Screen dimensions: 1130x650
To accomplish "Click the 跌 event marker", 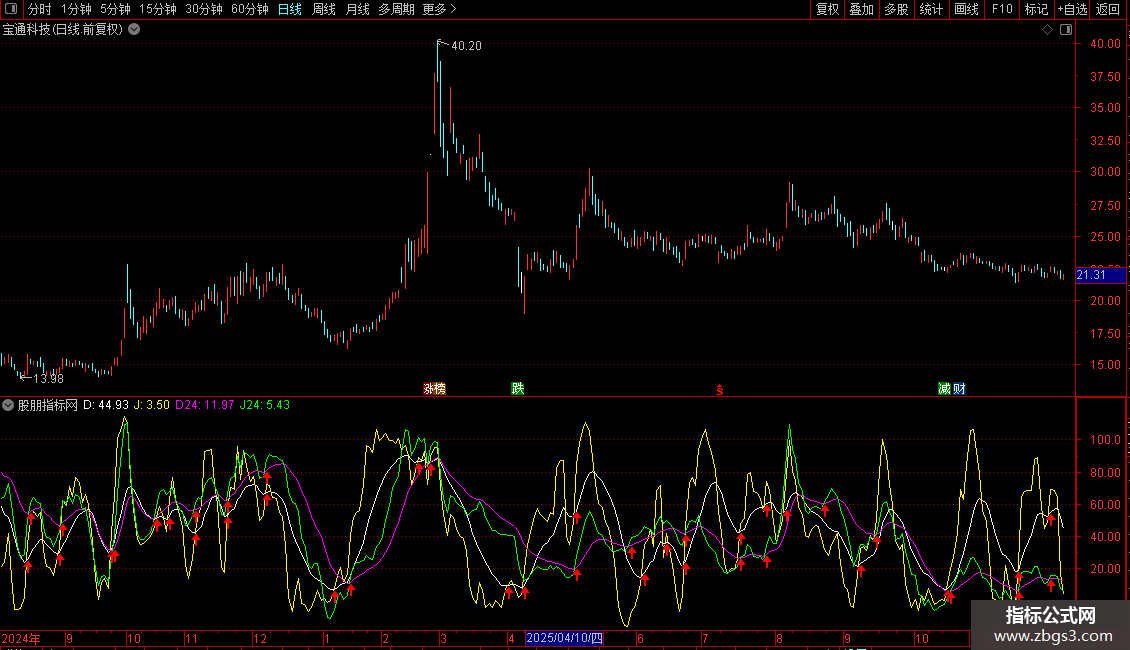I will point(517,389).
